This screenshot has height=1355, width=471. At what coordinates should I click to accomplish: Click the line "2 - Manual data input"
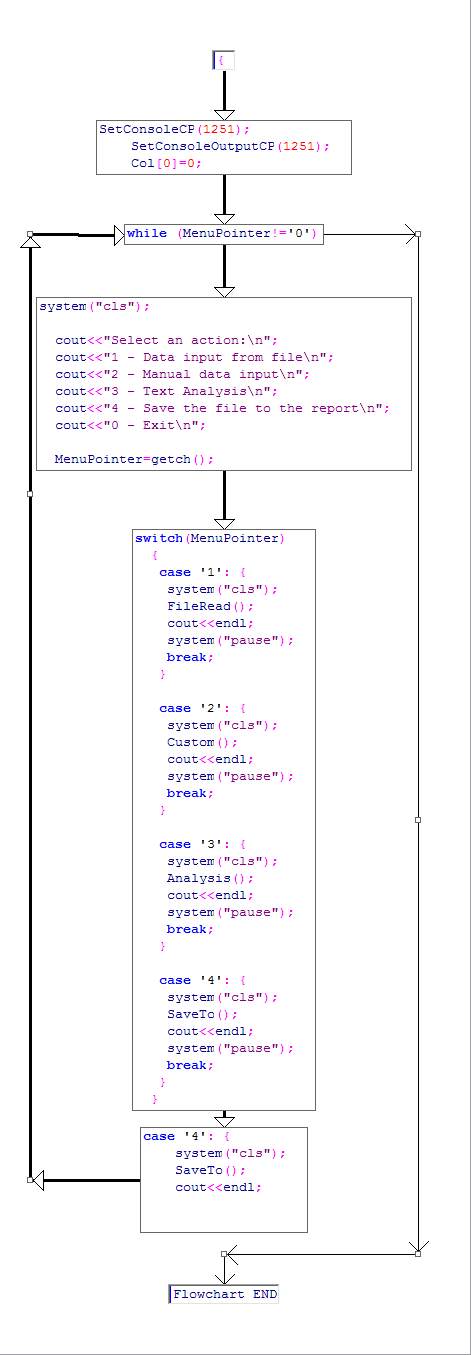coord(183,374)
